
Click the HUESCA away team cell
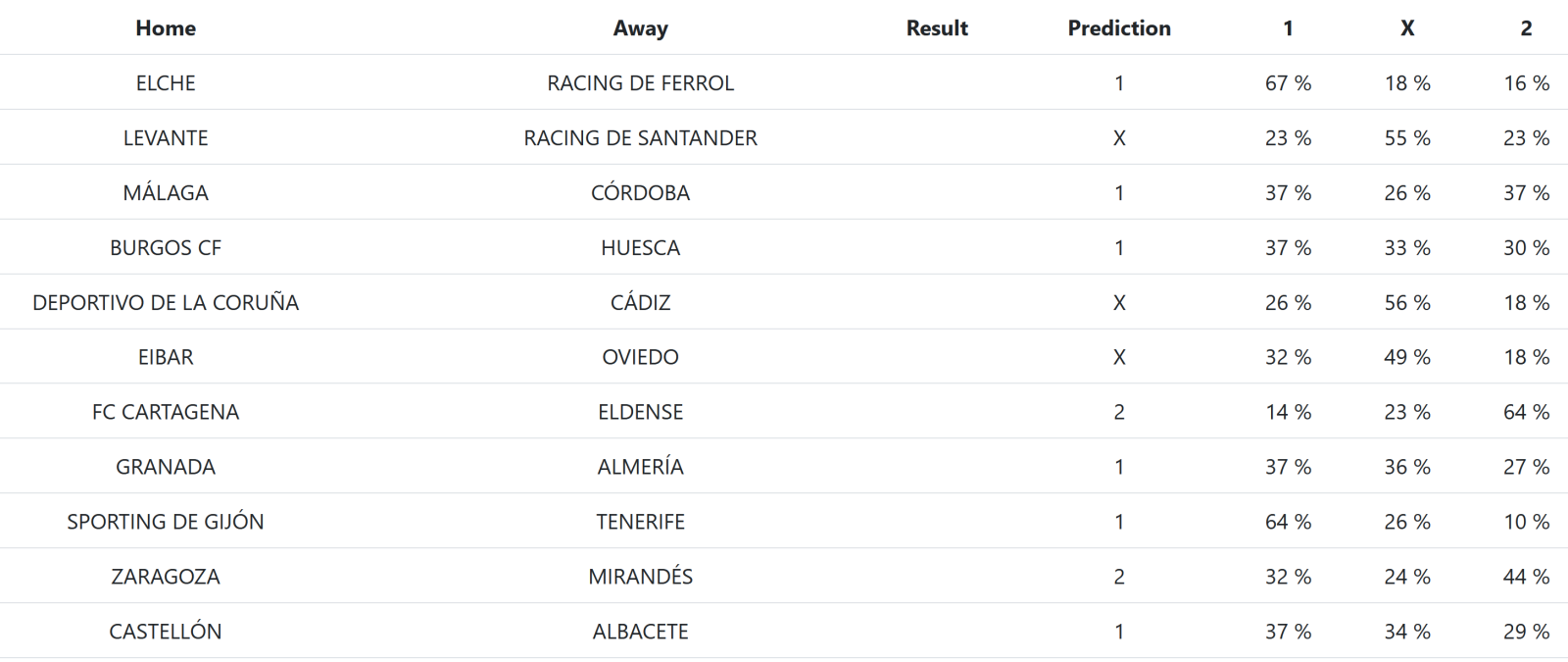point(640,248)
